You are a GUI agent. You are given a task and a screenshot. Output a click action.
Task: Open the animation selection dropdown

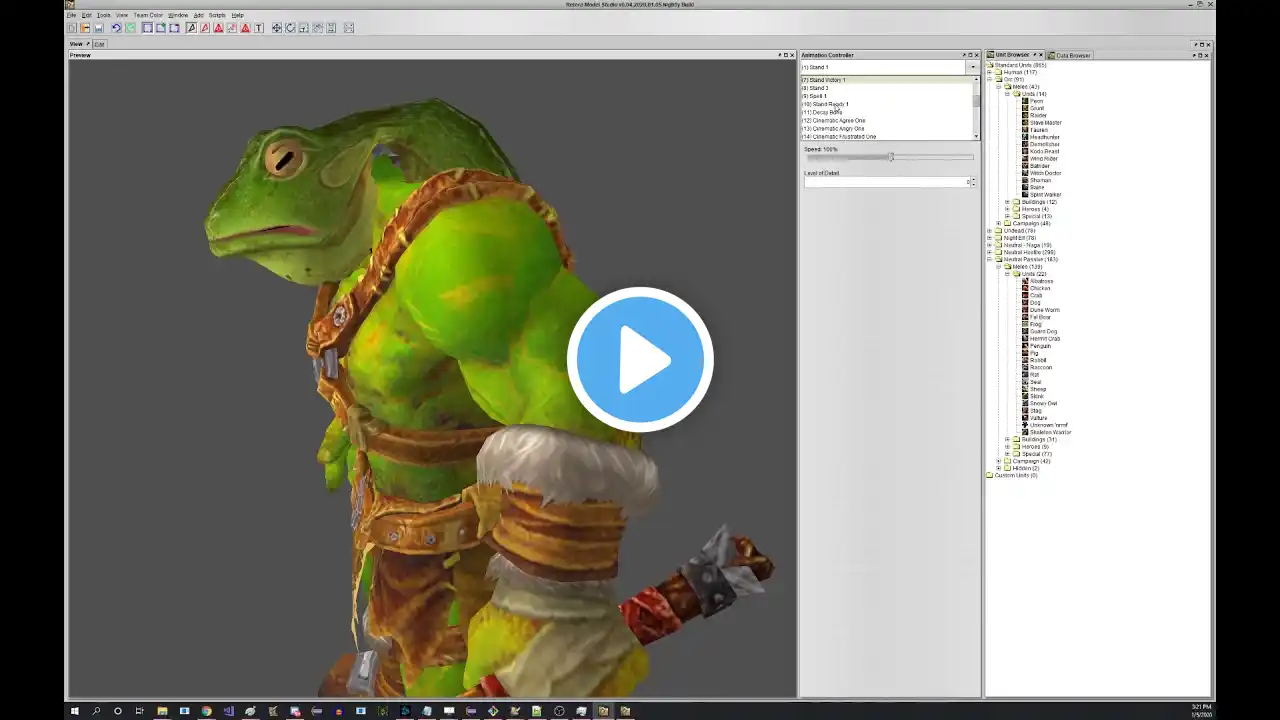pyautogui.click(x=972, y=67)
